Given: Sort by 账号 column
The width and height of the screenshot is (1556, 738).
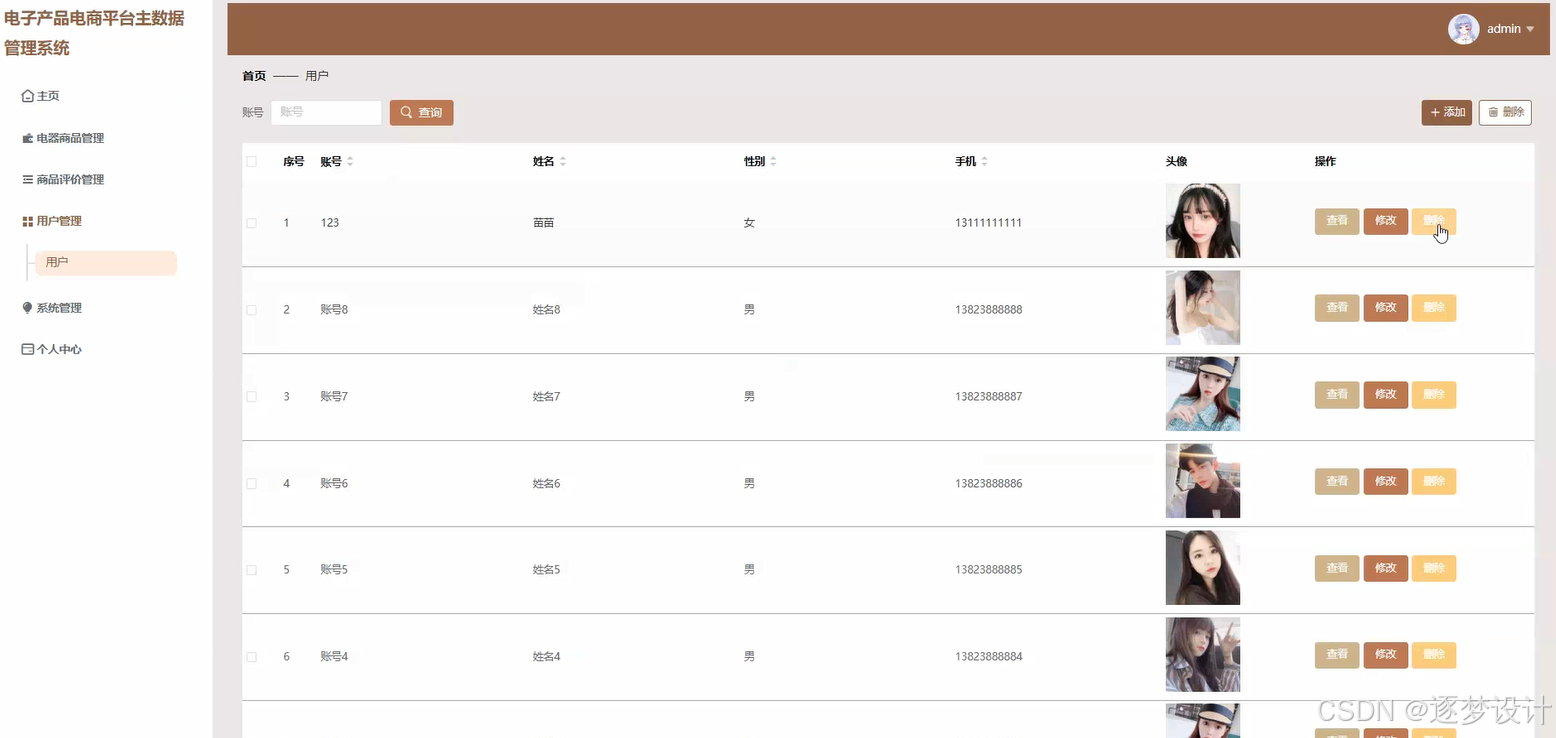Looking at the screenshot, I should [x=350, y=162].
